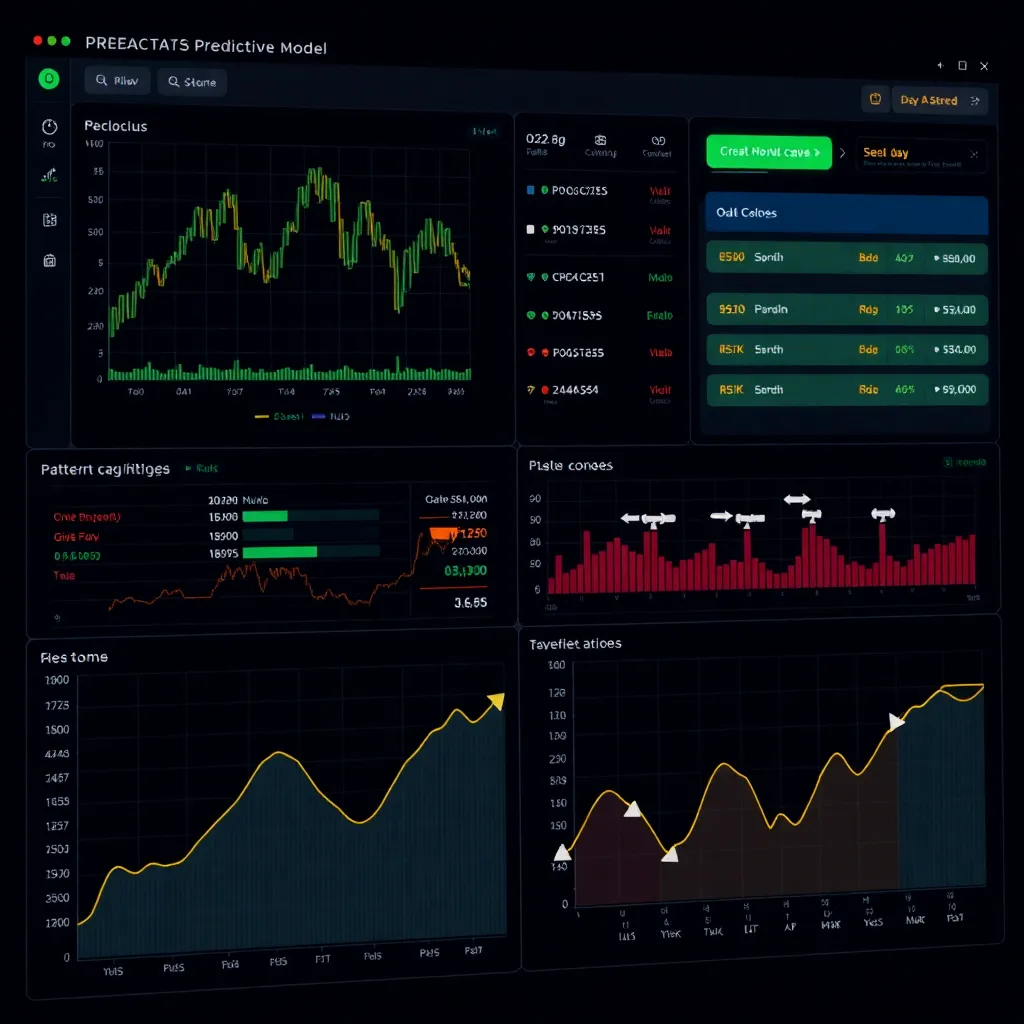
Task: Click the icon above the Catering label
Action: [x=600, y=141]
